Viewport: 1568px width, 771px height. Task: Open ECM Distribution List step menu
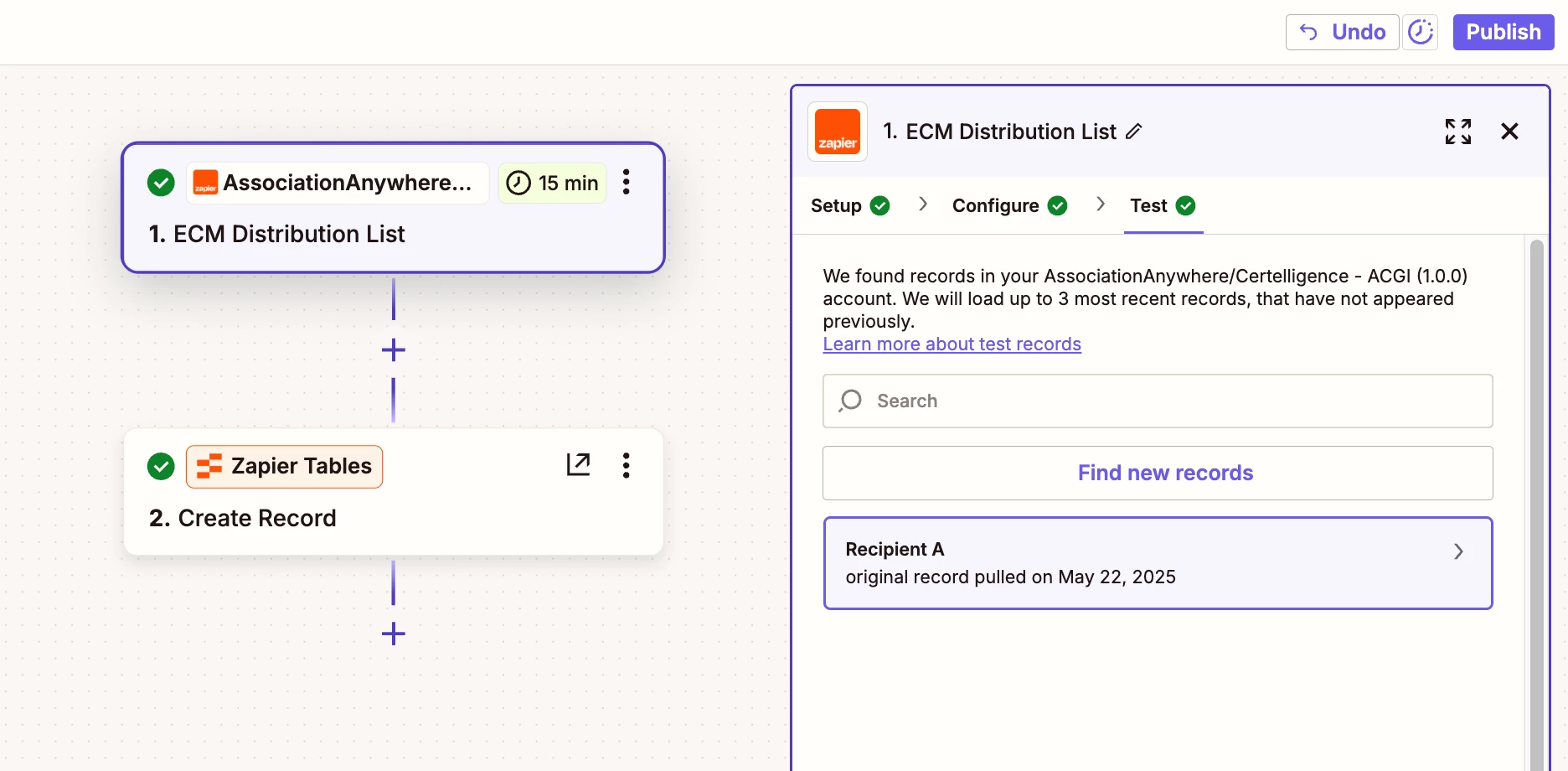(626, 182)
